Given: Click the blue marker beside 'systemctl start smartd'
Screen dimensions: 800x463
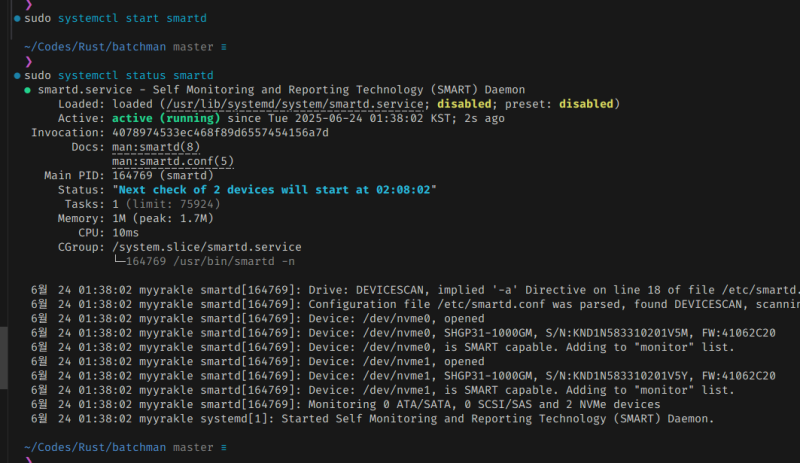Looking at the screenshot, I should tap(18, 18).
